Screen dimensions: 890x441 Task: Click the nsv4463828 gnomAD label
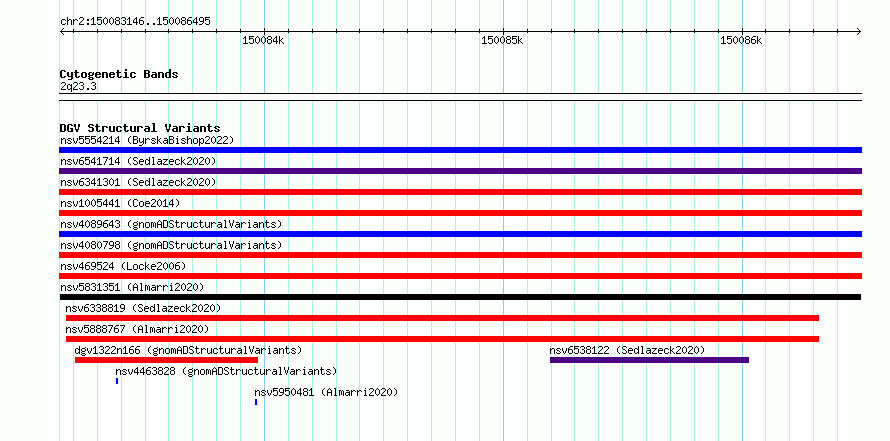226,371
